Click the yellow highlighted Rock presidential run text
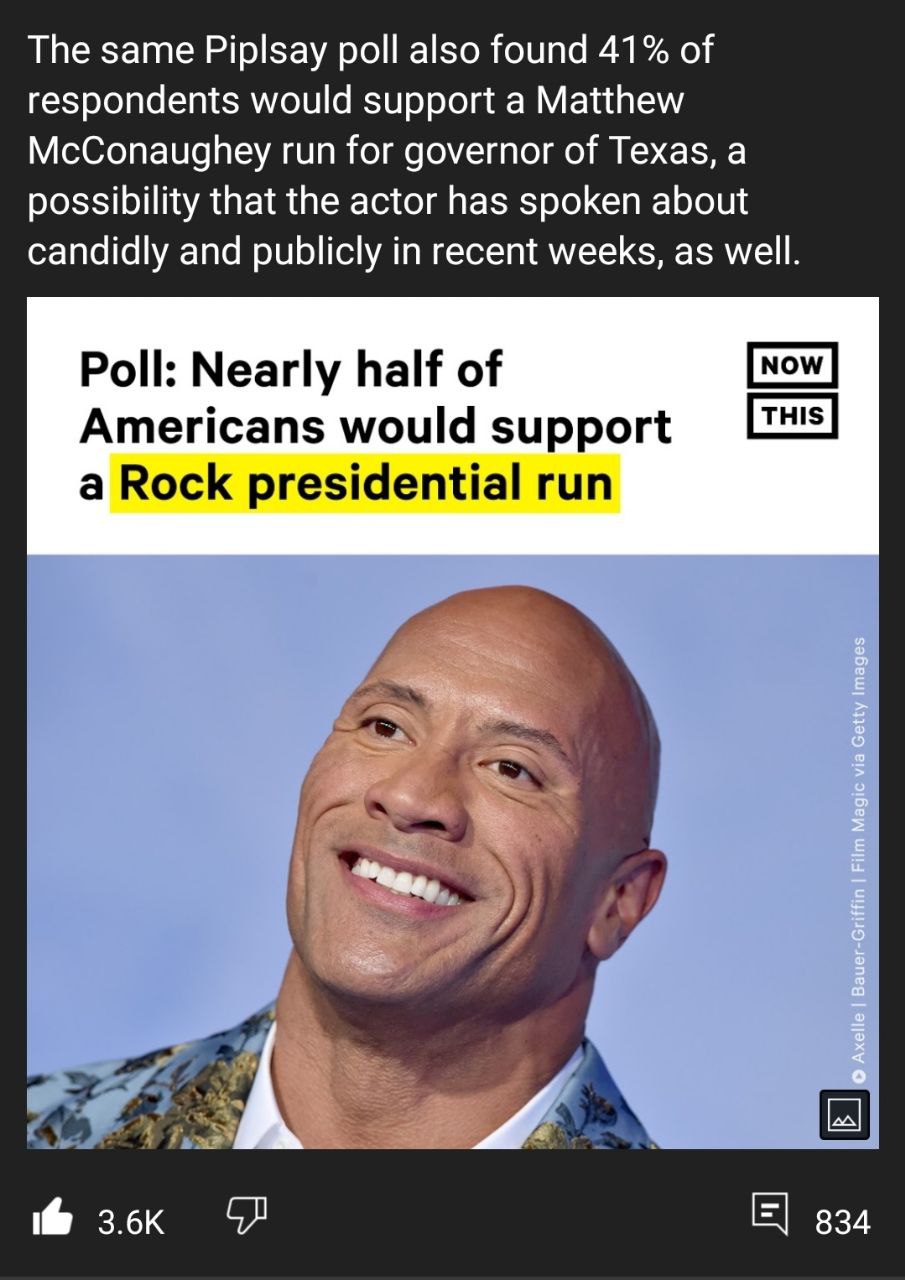This screenshot has height=1280, width=905. (x=365, y=484)
